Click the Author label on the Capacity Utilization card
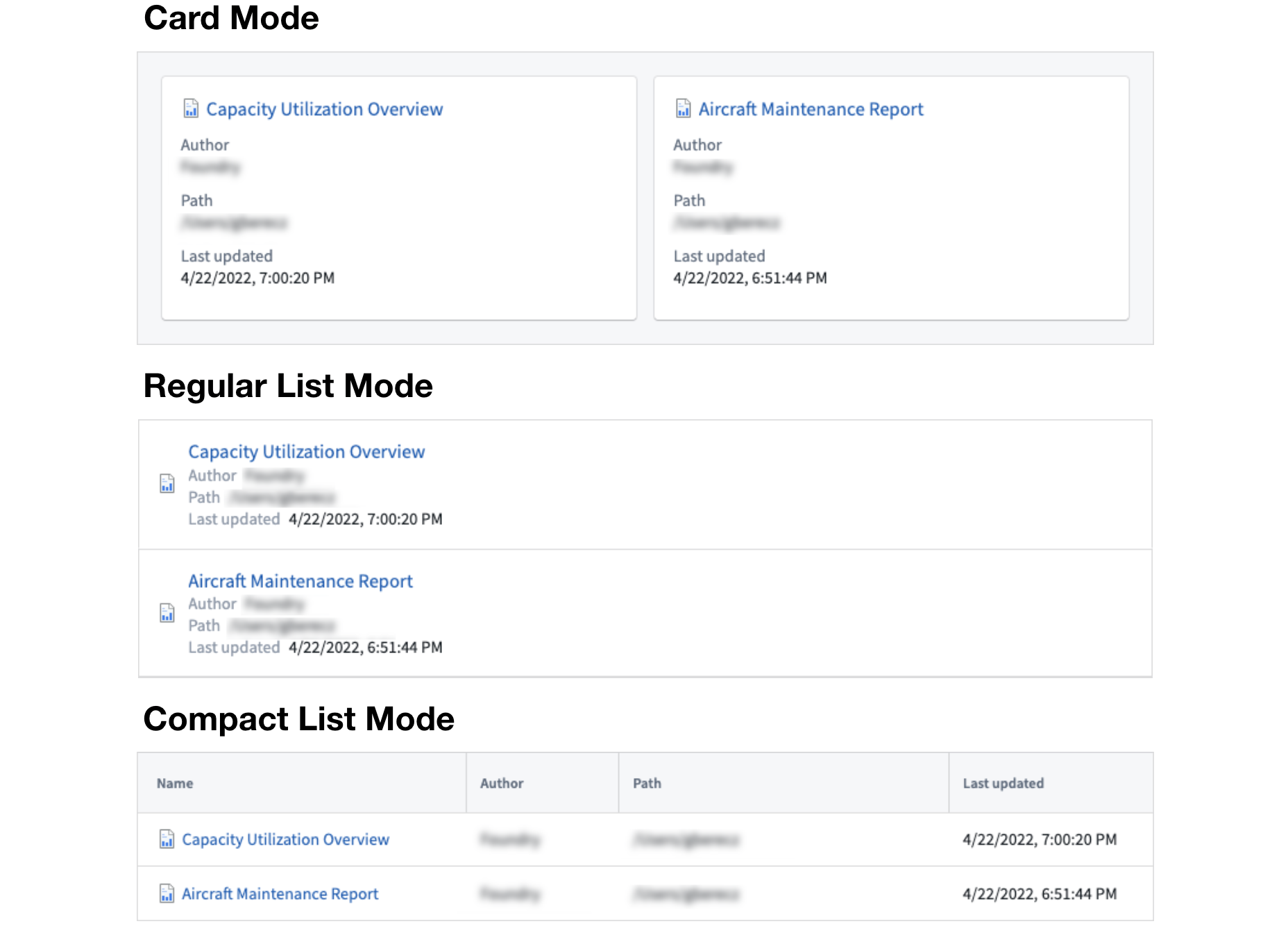This screenshot has width=1288, height=926. tap(205, 144)
